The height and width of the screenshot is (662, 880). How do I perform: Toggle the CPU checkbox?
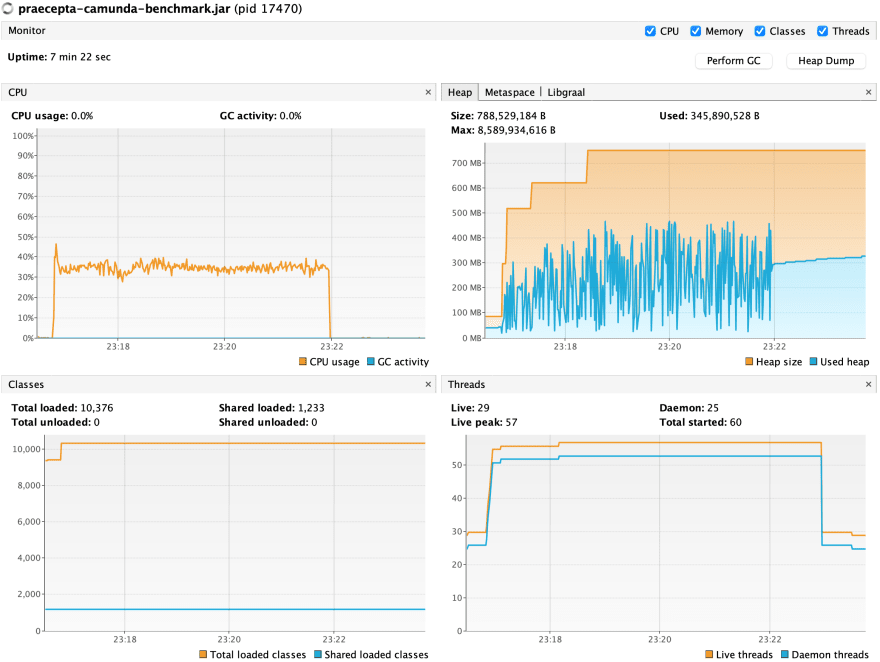(650, 31)
